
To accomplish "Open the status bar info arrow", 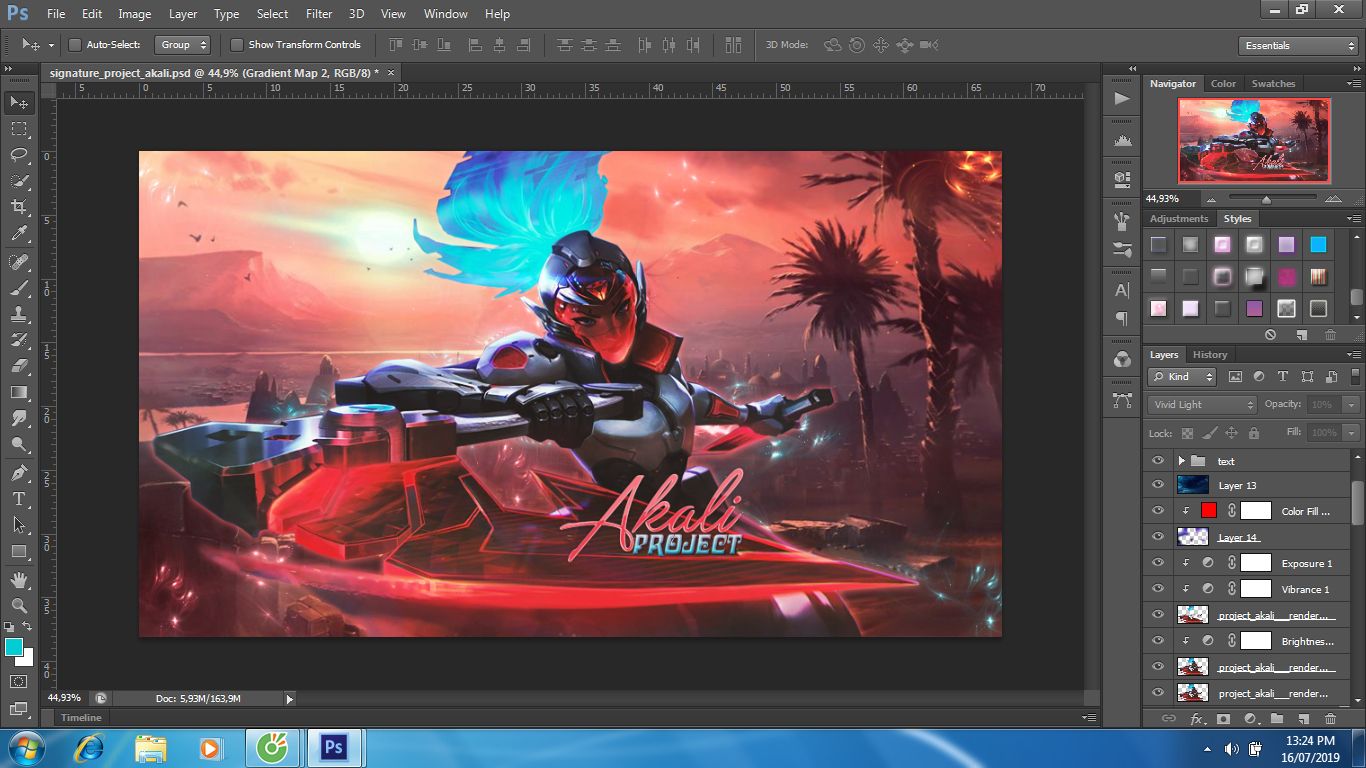I will (x=290, y=699).
